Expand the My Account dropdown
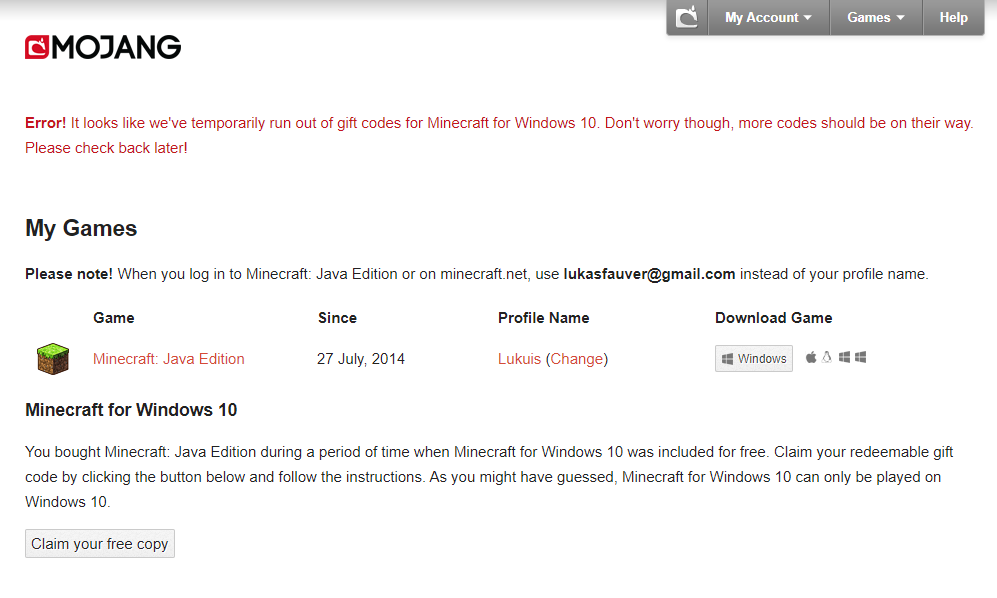 click(768, 17)
